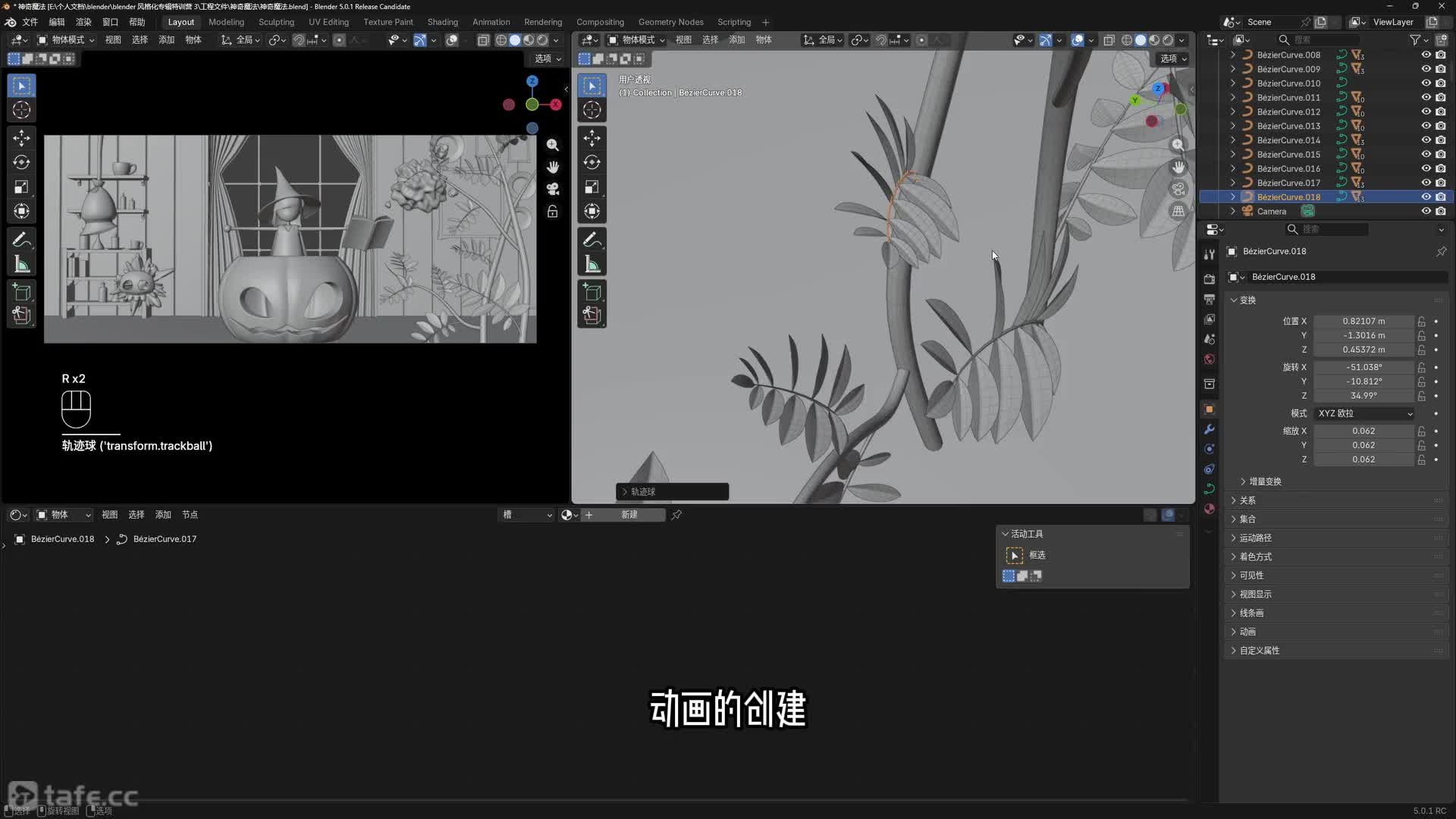Select the Move tool in right viewport
Screen dimensions: 1456x819
(x=592, y=137)
